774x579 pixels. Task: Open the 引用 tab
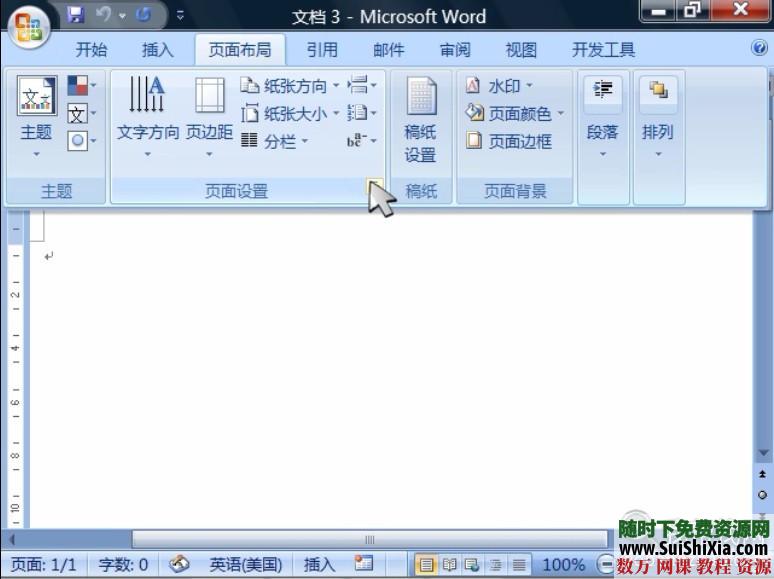coord(322,50)
